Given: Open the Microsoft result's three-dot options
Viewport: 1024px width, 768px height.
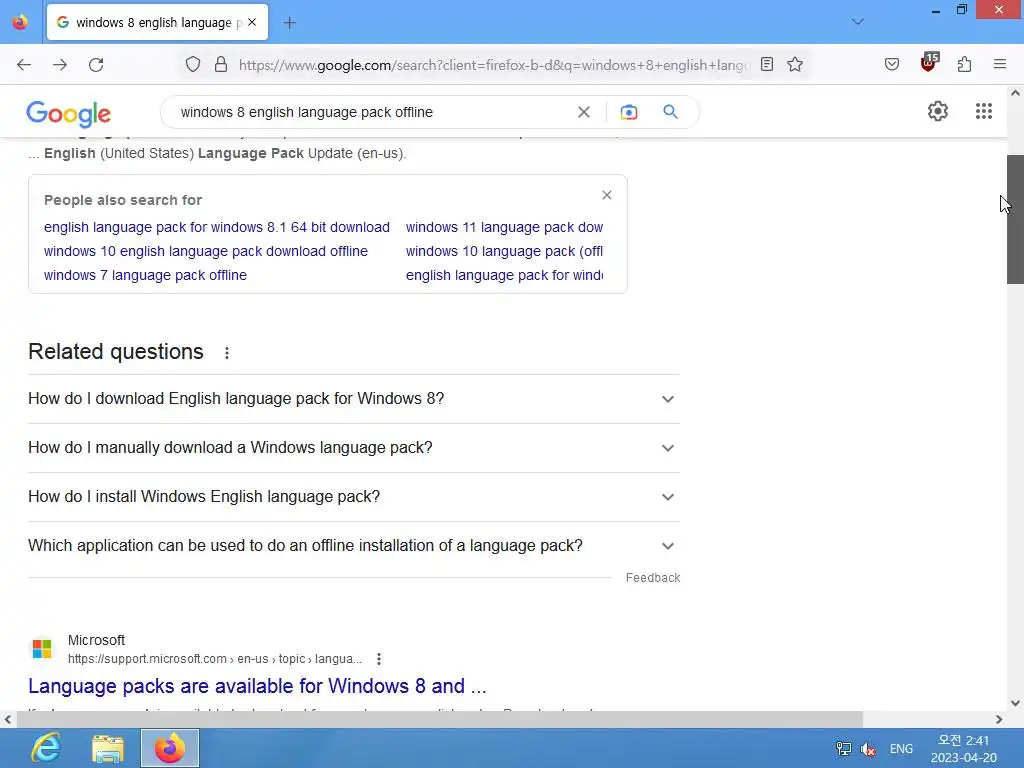Looking at the screenshot, I should [379, 659].
